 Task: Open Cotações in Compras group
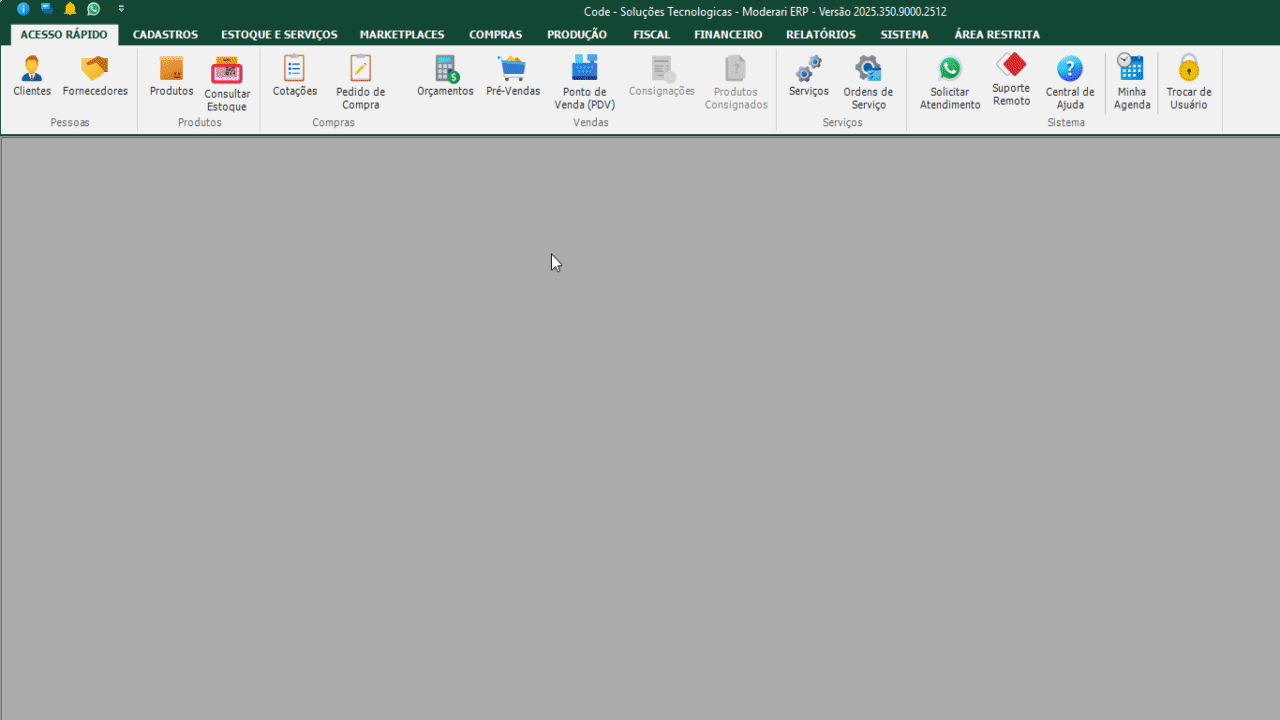click(x=295, y=77)
